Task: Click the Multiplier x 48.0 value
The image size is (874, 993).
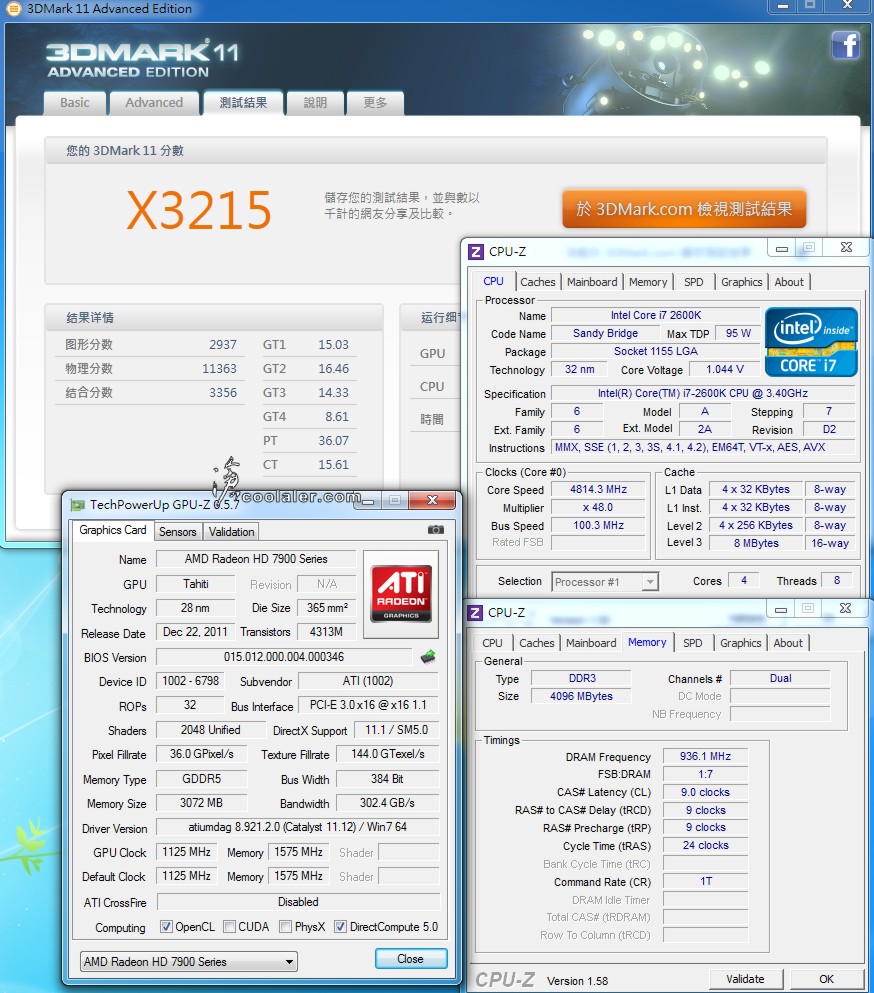Action: click(598, 507)
